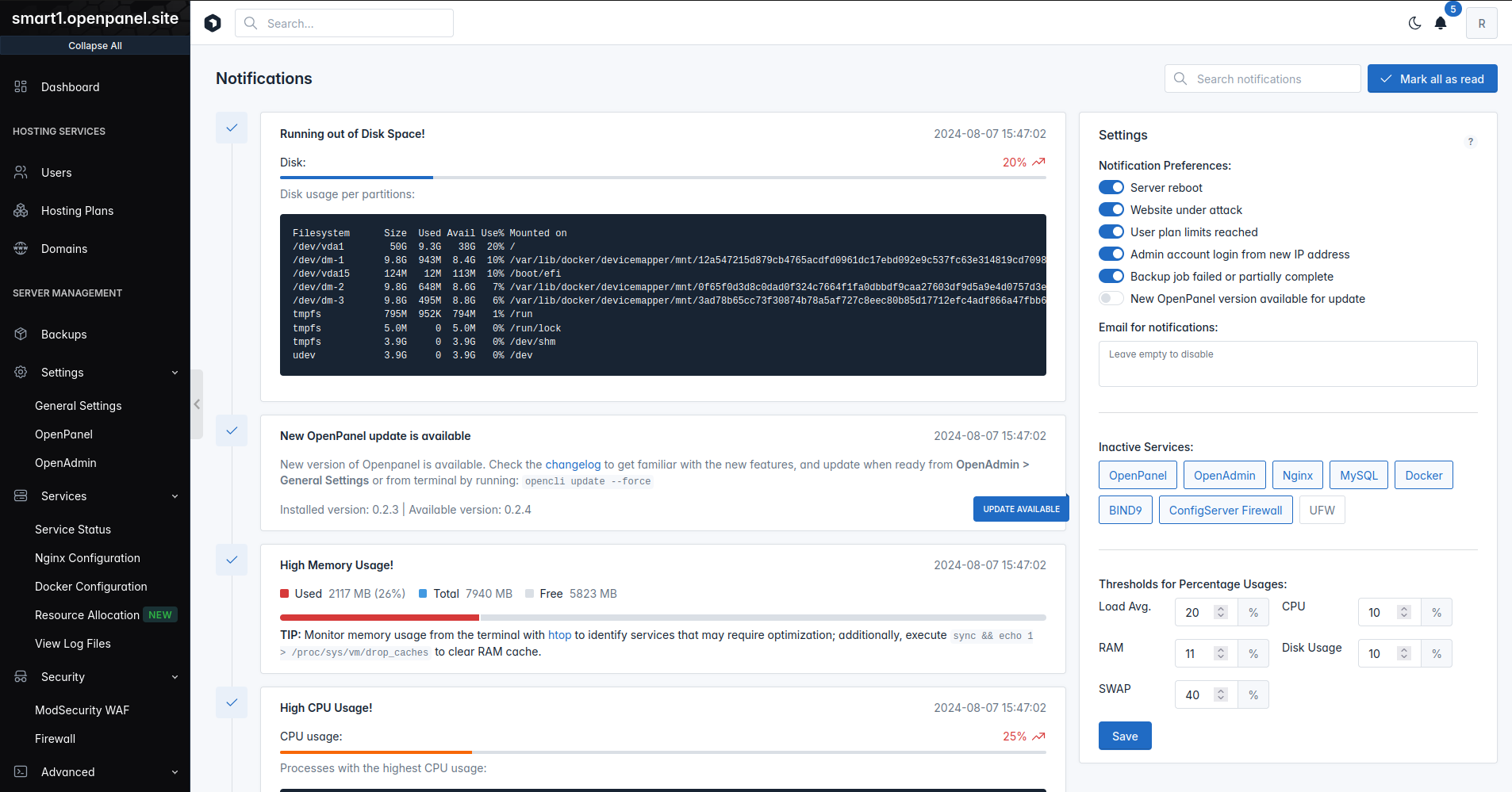Screen dimensions: 1512x792
Task: Open the notifications bell icon
Action: [x=1441, y=23]
